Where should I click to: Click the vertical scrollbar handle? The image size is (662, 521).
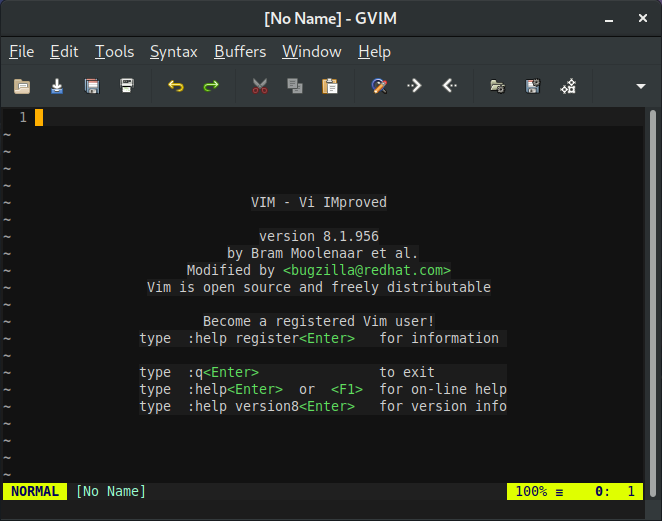click(x=653, y=304)
